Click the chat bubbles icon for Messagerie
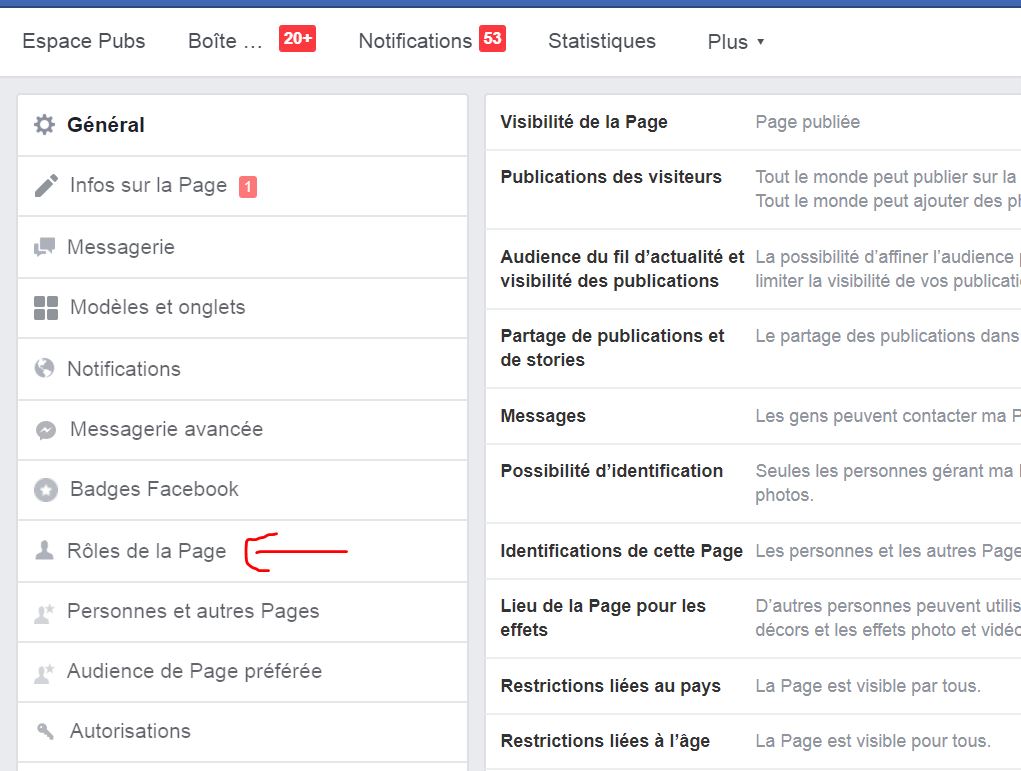 coord(44,247)
